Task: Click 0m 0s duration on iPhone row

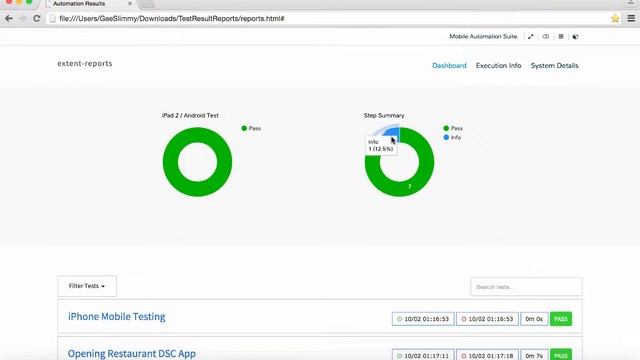Action: [x=534, y=319]
